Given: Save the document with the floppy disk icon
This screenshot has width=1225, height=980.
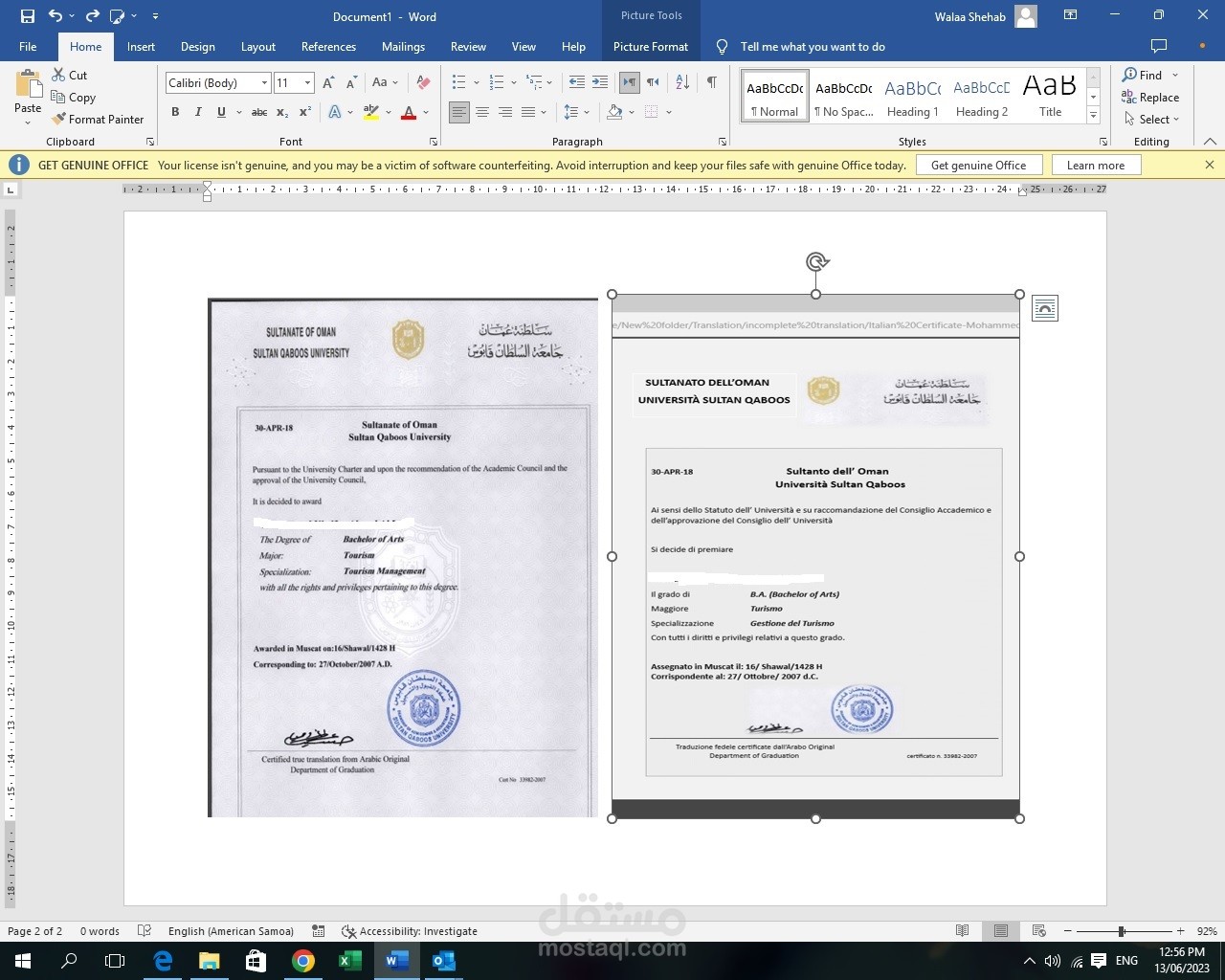Looking at the screenshot, I should pyautogui.click(x=27, y=16).
